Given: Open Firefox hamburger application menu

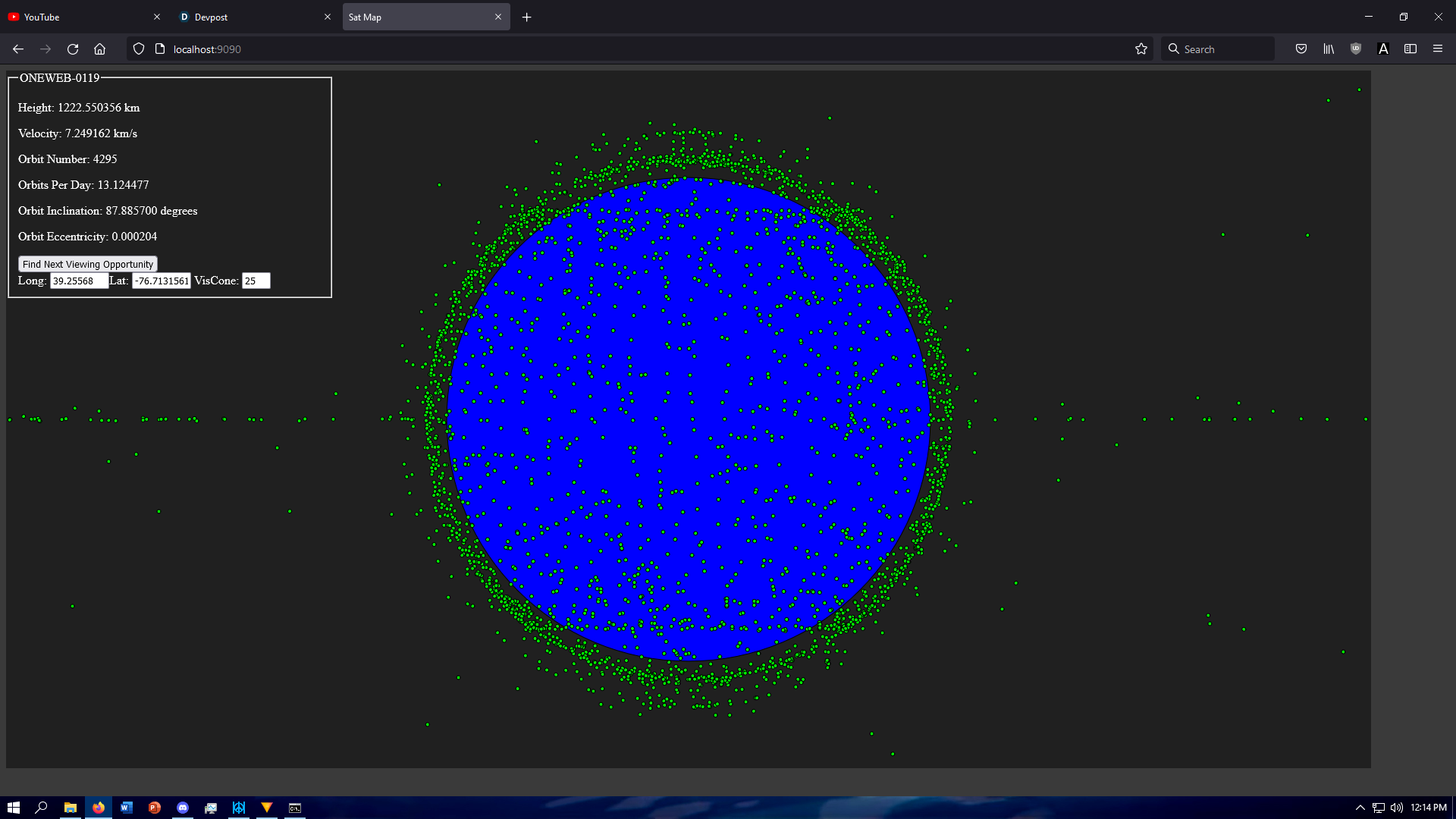Looking at the screenshot, I should coord(1438,49).
